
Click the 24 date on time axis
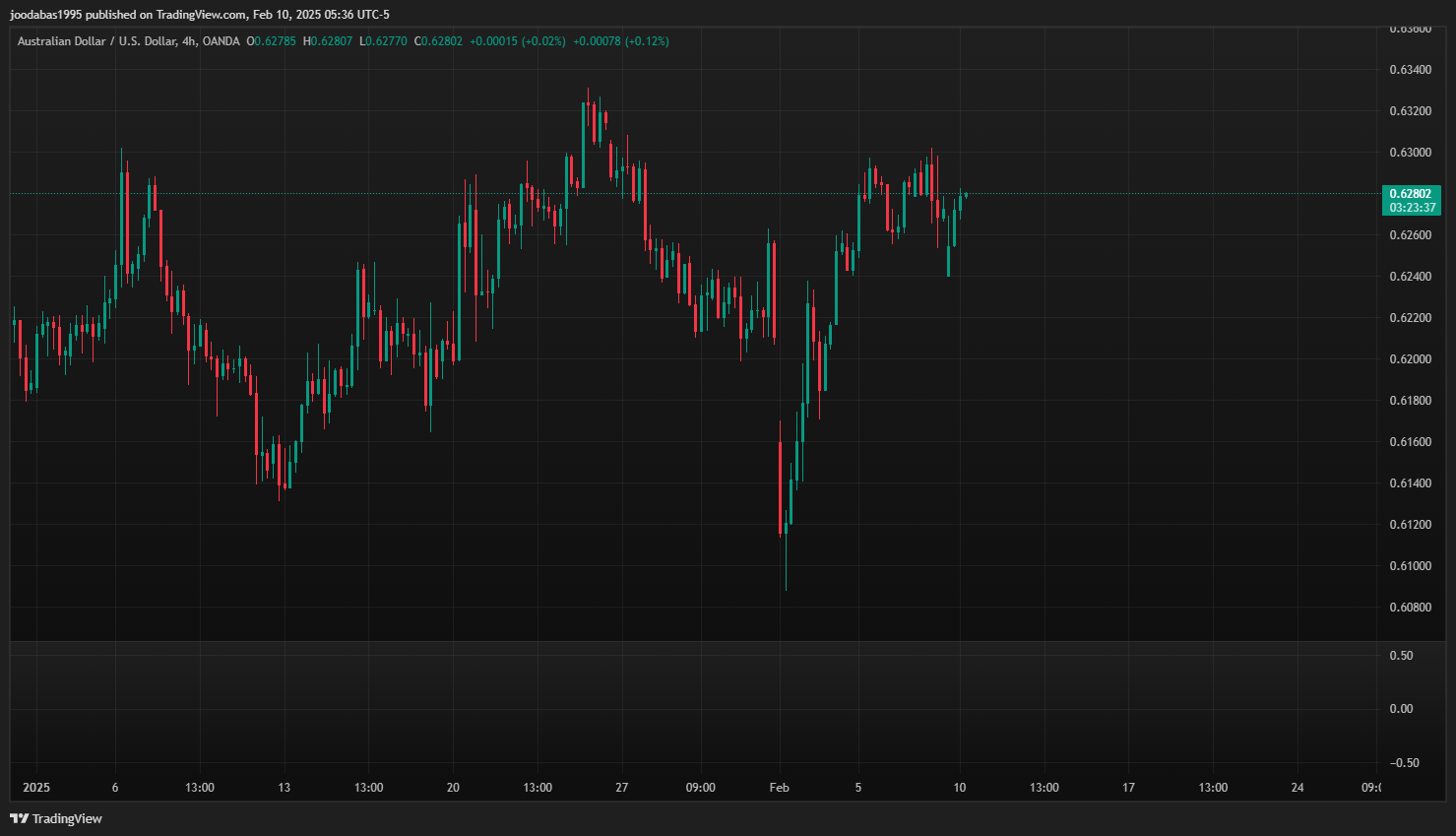pyautogui.click(x=1298, y=788)
